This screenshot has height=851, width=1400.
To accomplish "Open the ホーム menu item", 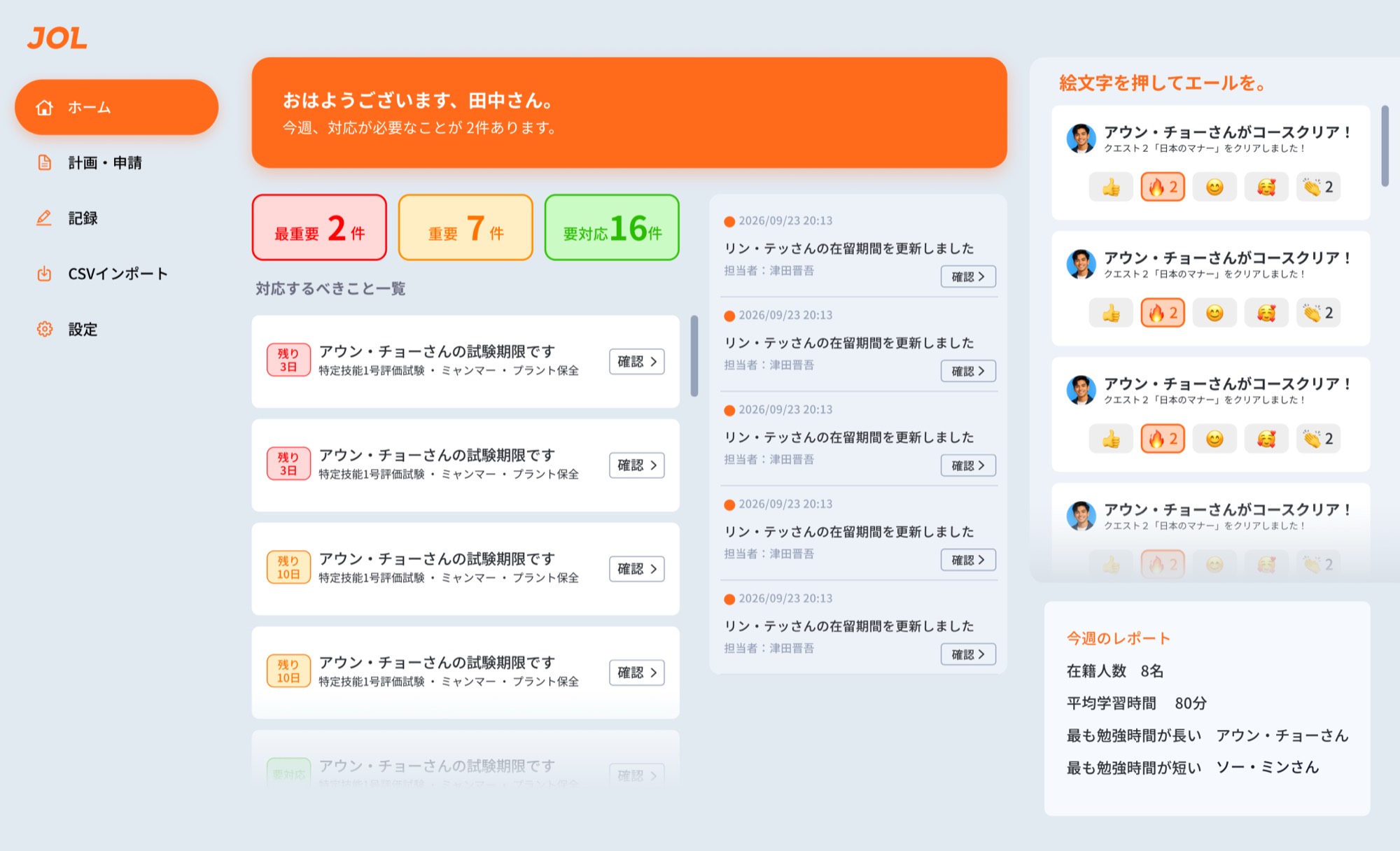I will pyautogui.click(x=116, y=107).
